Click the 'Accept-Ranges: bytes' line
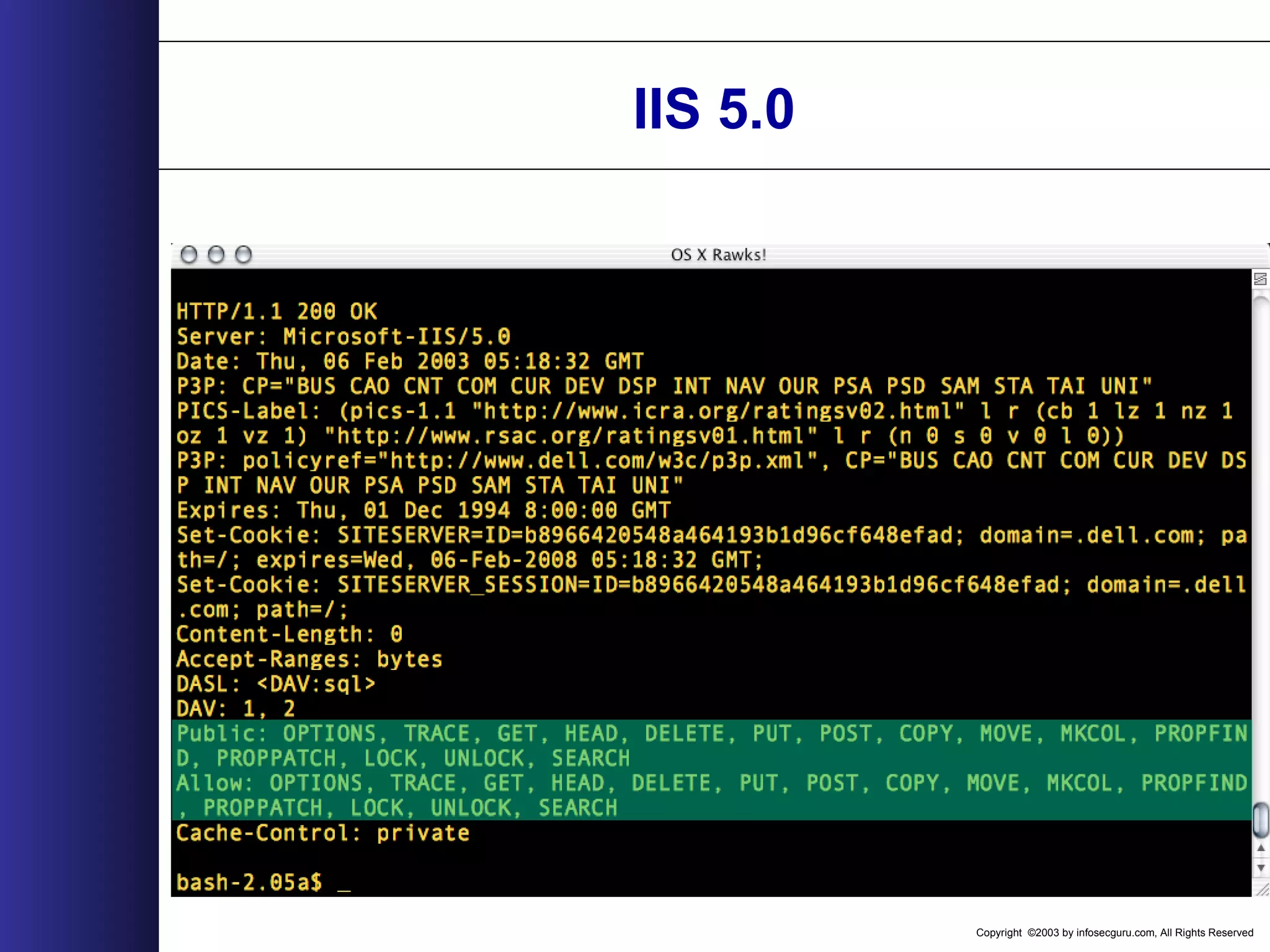 click(x=309, y=659)
